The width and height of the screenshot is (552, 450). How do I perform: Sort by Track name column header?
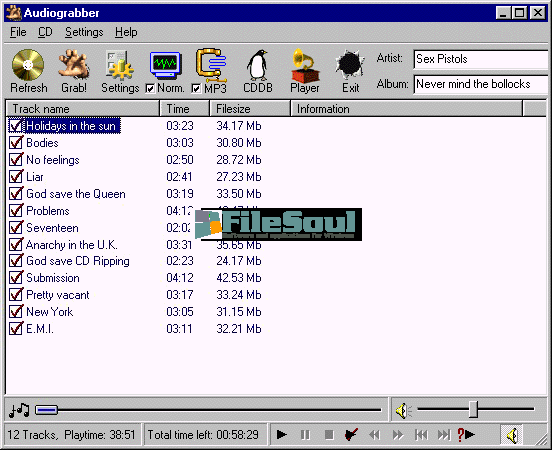pyautogui.click(x=83, y=109)
